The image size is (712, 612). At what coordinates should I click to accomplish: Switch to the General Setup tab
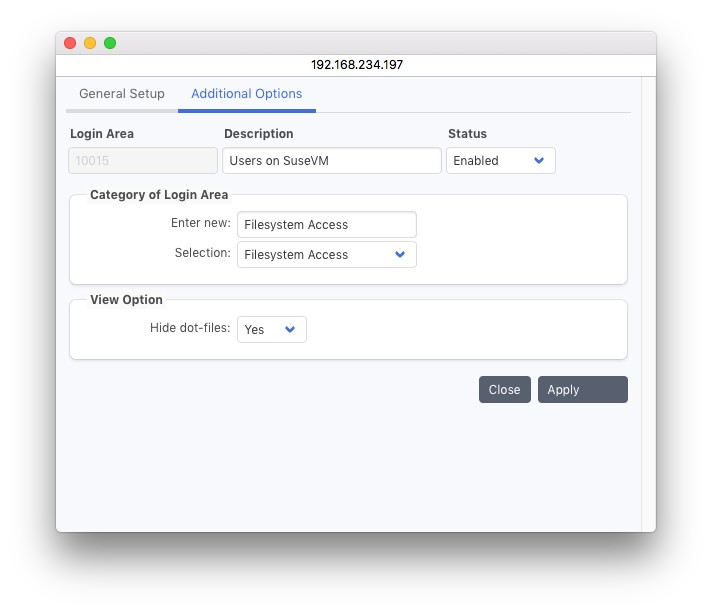122,94
